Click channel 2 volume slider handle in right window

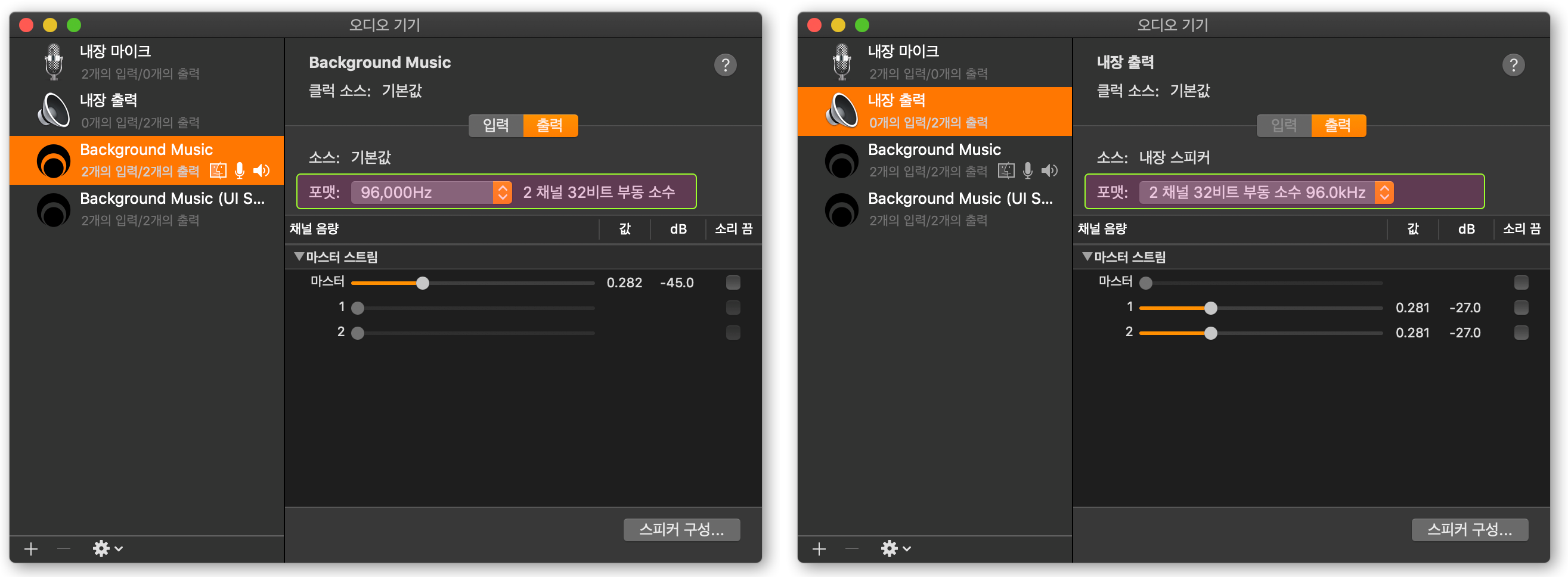click(1211, 333)
